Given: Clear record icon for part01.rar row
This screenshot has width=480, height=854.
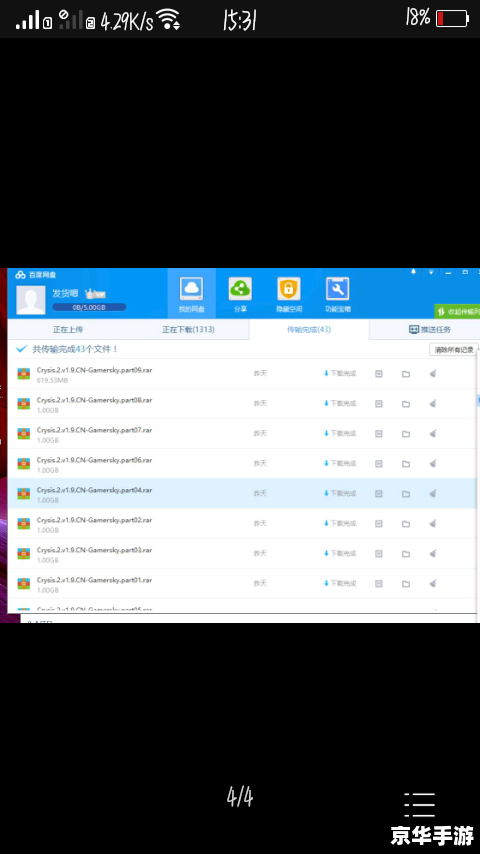Looking at the screenshot, I should [x=433, y=583].
